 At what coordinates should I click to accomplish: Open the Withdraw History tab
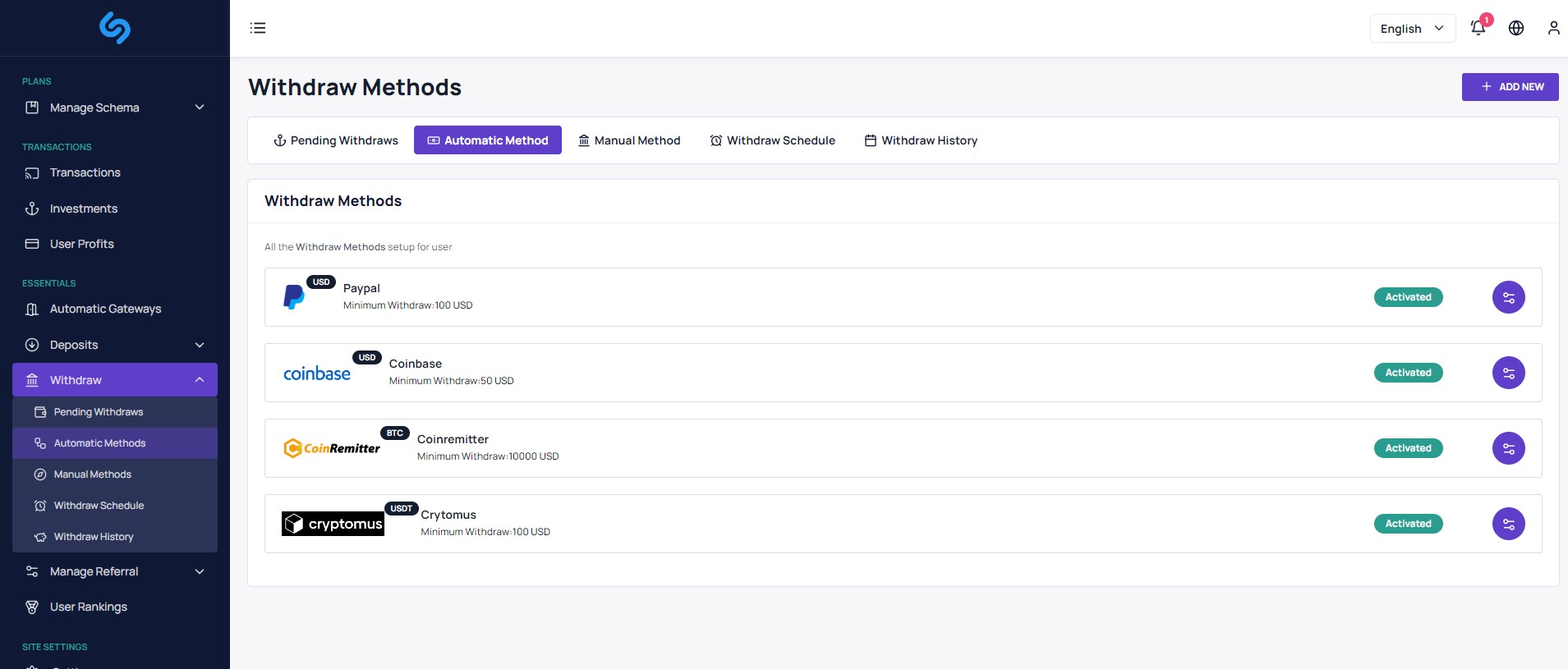(x=921, y=140)
